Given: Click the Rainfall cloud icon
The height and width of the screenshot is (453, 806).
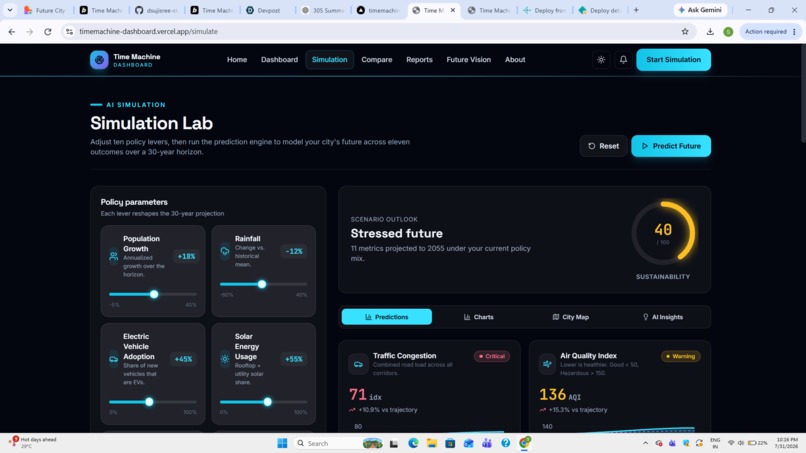Looking at the screenshot, I should tap(225, 251).
